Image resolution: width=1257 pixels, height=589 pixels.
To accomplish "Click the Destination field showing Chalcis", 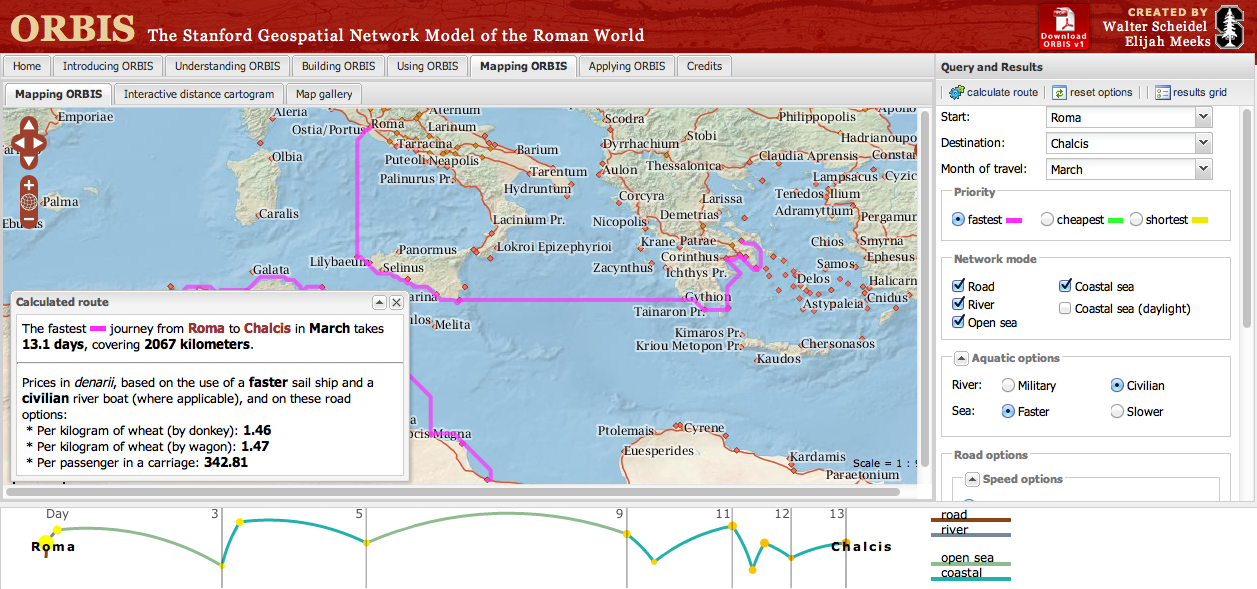I will pos(1121,143).
